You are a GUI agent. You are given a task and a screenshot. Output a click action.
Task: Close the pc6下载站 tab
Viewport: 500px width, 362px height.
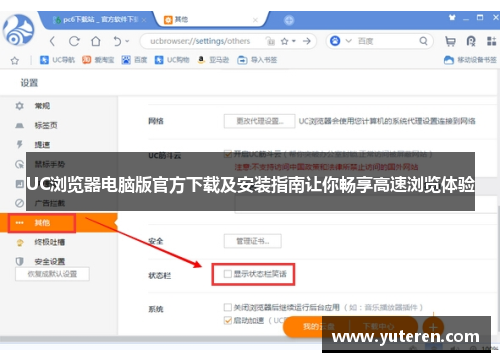point(144,20)
